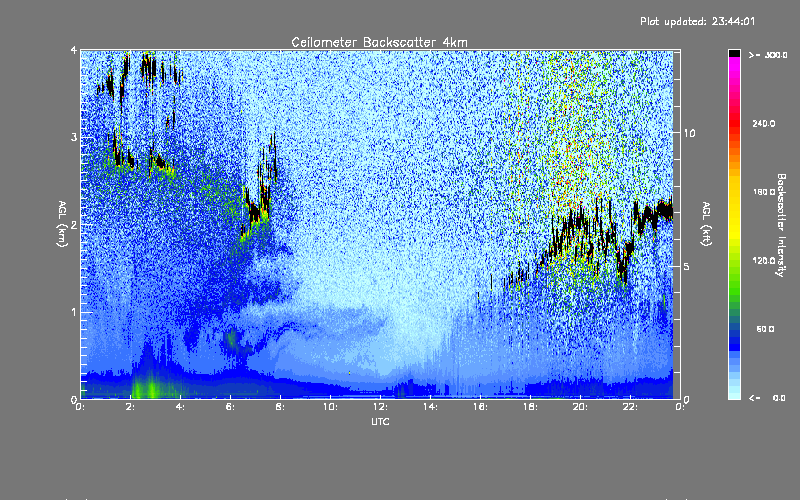Click the '18:' UTC tick label

click(x=530, y=407)
